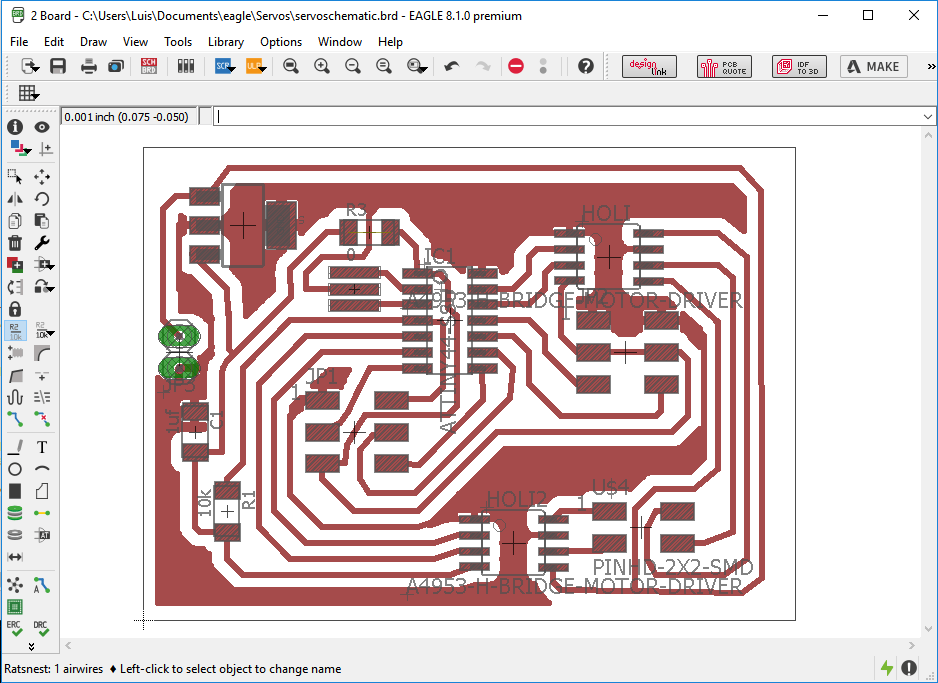This screenshot has width=938, height=683.
Task: Save the board file
Action: click(57, 66)
